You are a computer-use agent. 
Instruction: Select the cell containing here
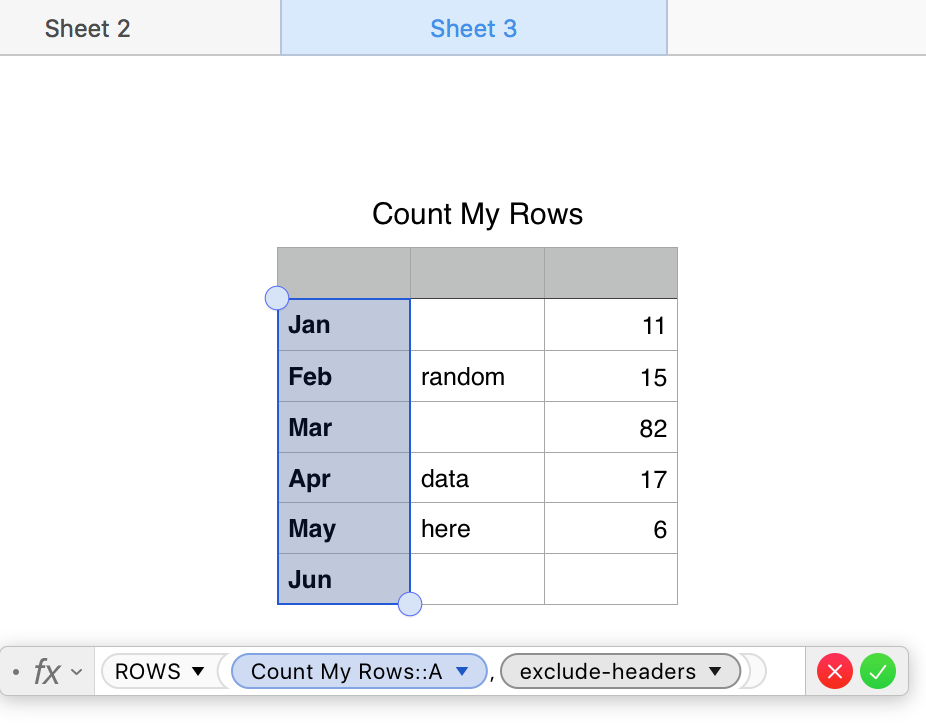[x=477, y=529]
